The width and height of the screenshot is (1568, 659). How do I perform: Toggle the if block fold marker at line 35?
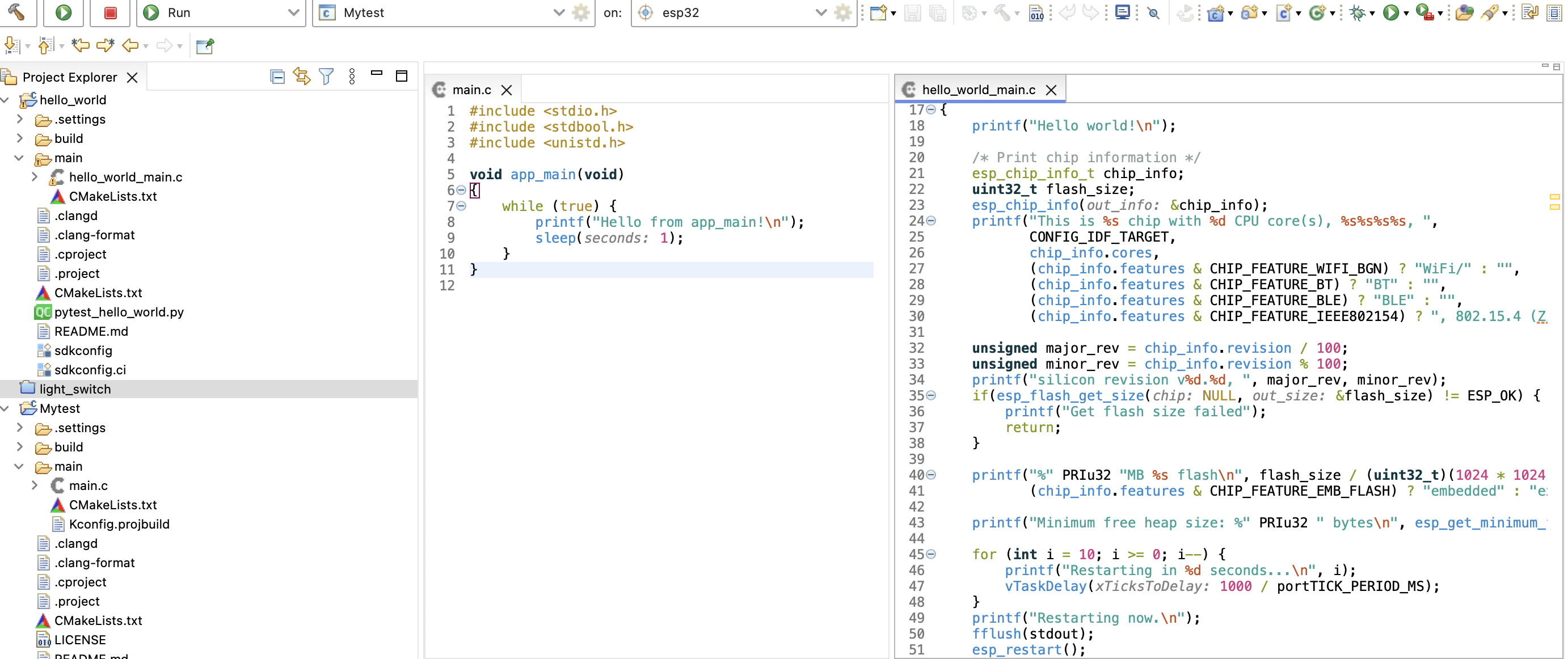[931, 395]
